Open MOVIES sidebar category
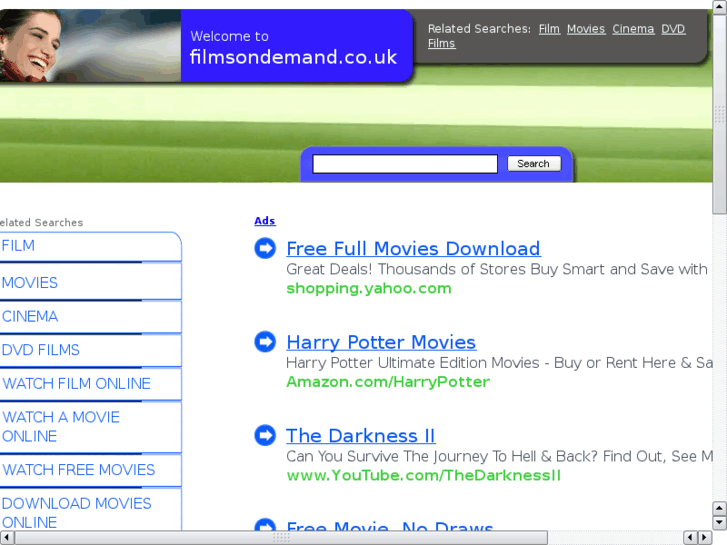The height and width of the screenshot is (545, 727). [x=90, y=282]
